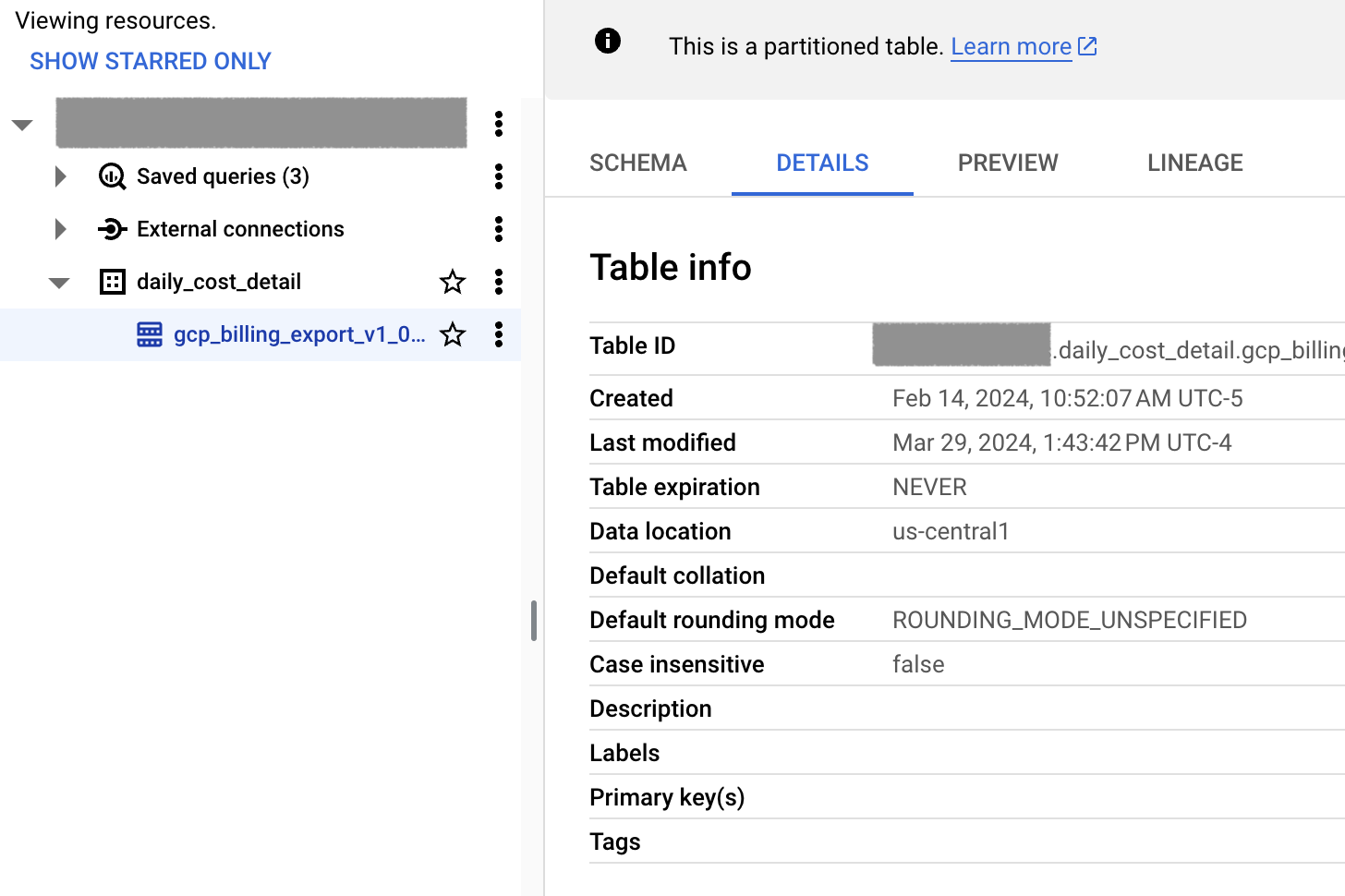The width and height of the screenshot is (1345, 896).
Task: Select the DETAILS tab
Action: [822, 163]
